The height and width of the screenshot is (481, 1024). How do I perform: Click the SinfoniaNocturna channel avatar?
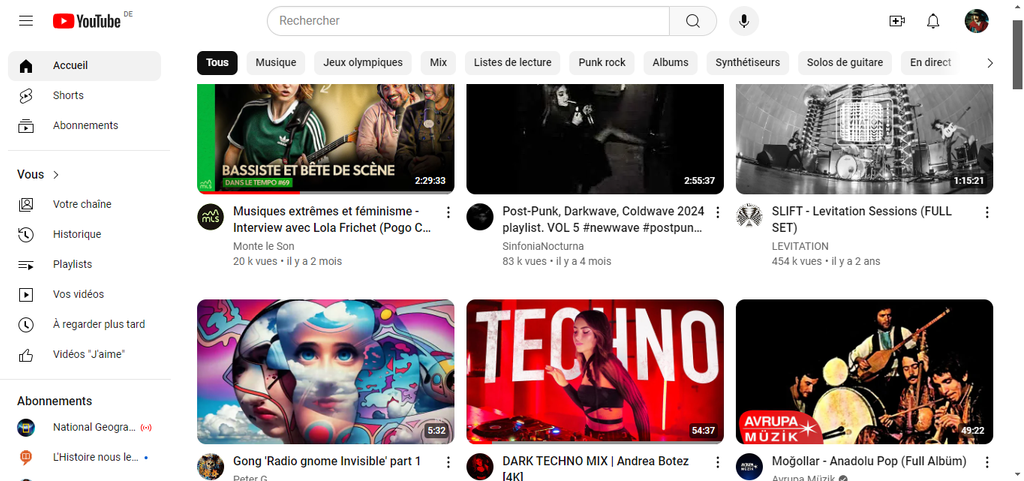[x=480, y=217]
